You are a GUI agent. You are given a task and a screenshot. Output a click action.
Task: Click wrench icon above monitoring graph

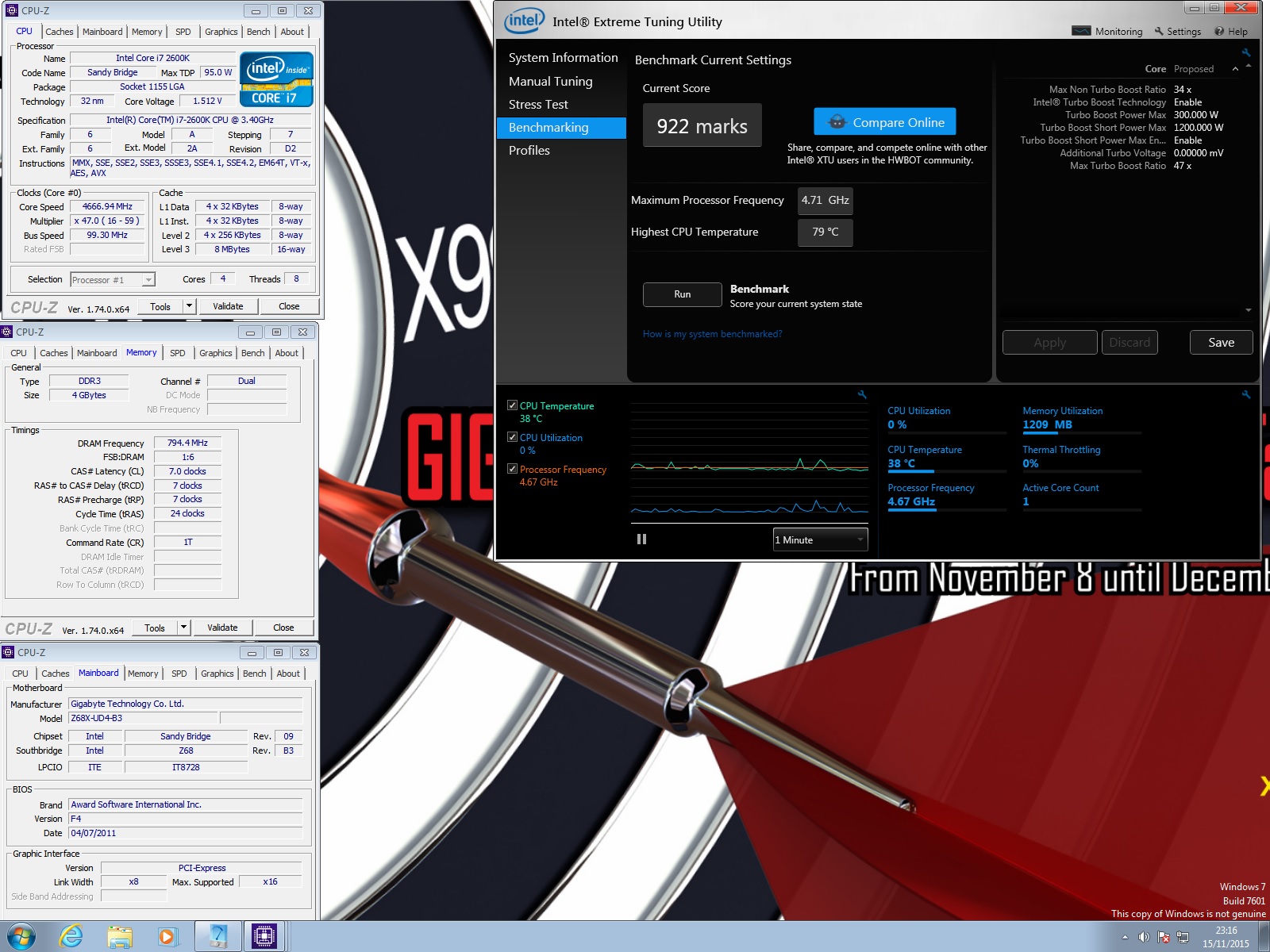862,394
